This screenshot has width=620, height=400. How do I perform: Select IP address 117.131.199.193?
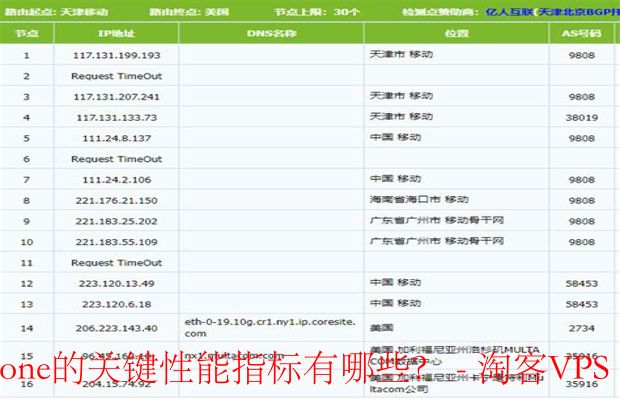point(117,55)
